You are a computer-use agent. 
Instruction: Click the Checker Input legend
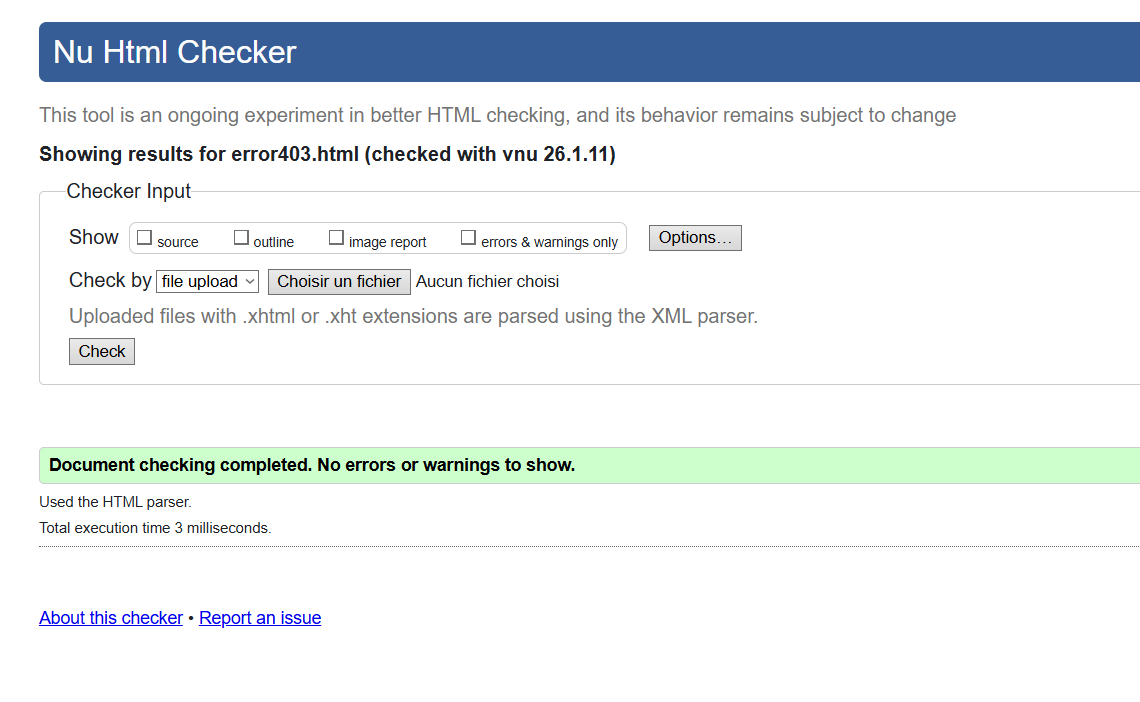click(129, 191)
